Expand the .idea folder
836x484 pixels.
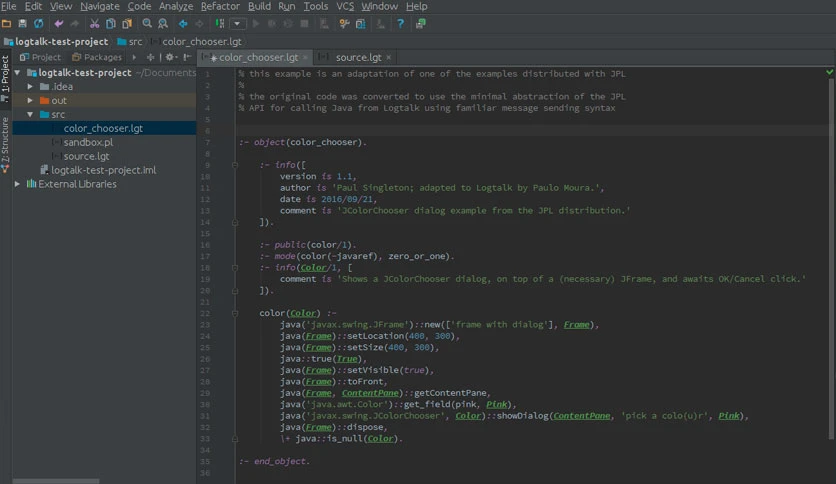click(x=30, y=86)
